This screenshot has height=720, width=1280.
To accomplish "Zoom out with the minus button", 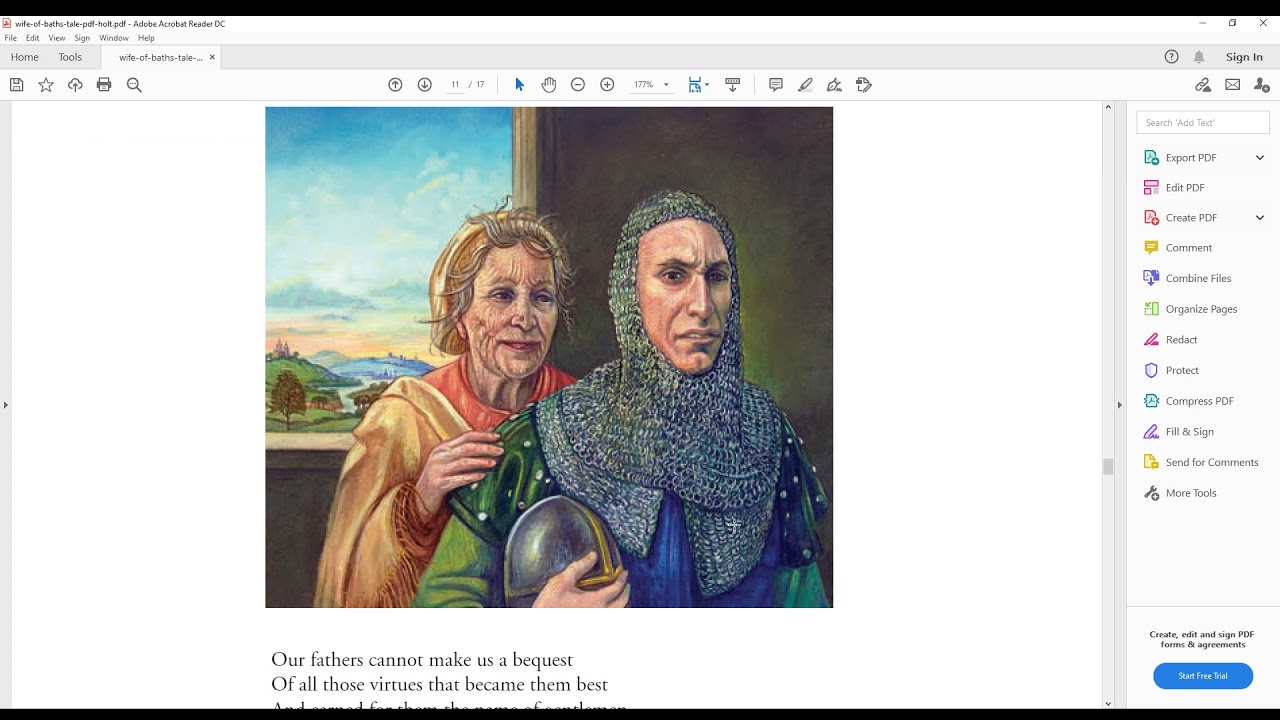I will coord(577,85).
